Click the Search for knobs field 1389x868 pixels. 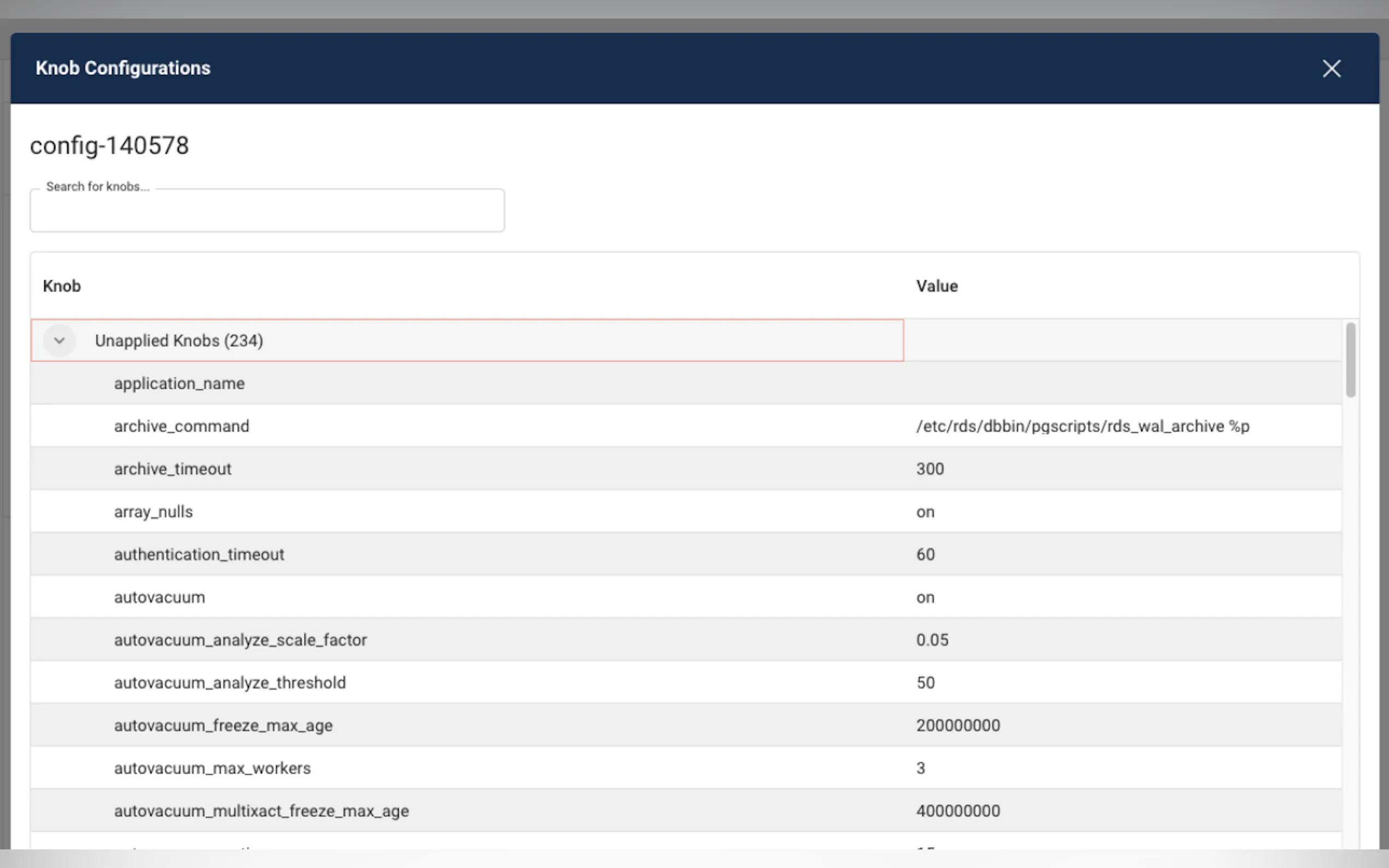tap(267, 210)
